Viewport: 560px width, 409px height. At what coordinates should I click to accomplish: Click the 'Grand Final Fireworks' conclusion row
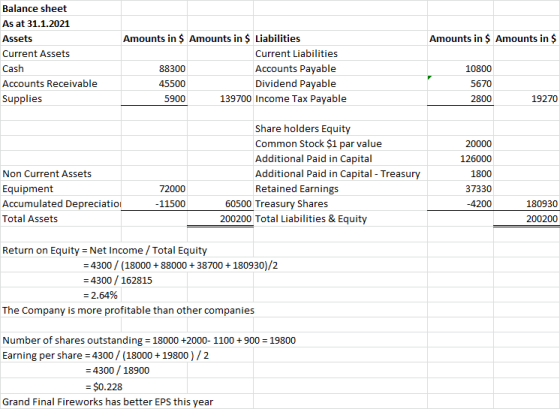(x=108, y=402)
